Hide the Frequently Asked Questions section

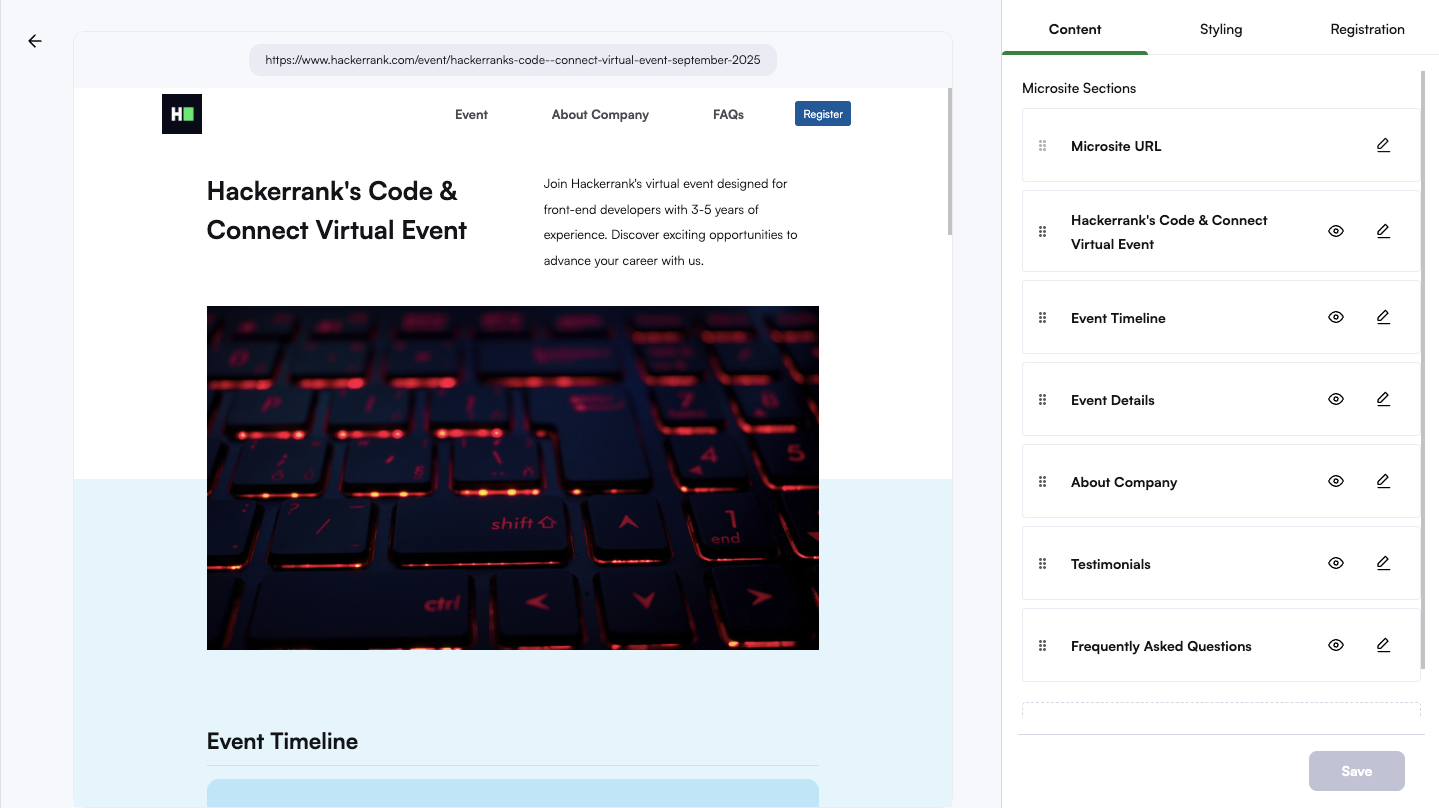[x=1336, y=645]
